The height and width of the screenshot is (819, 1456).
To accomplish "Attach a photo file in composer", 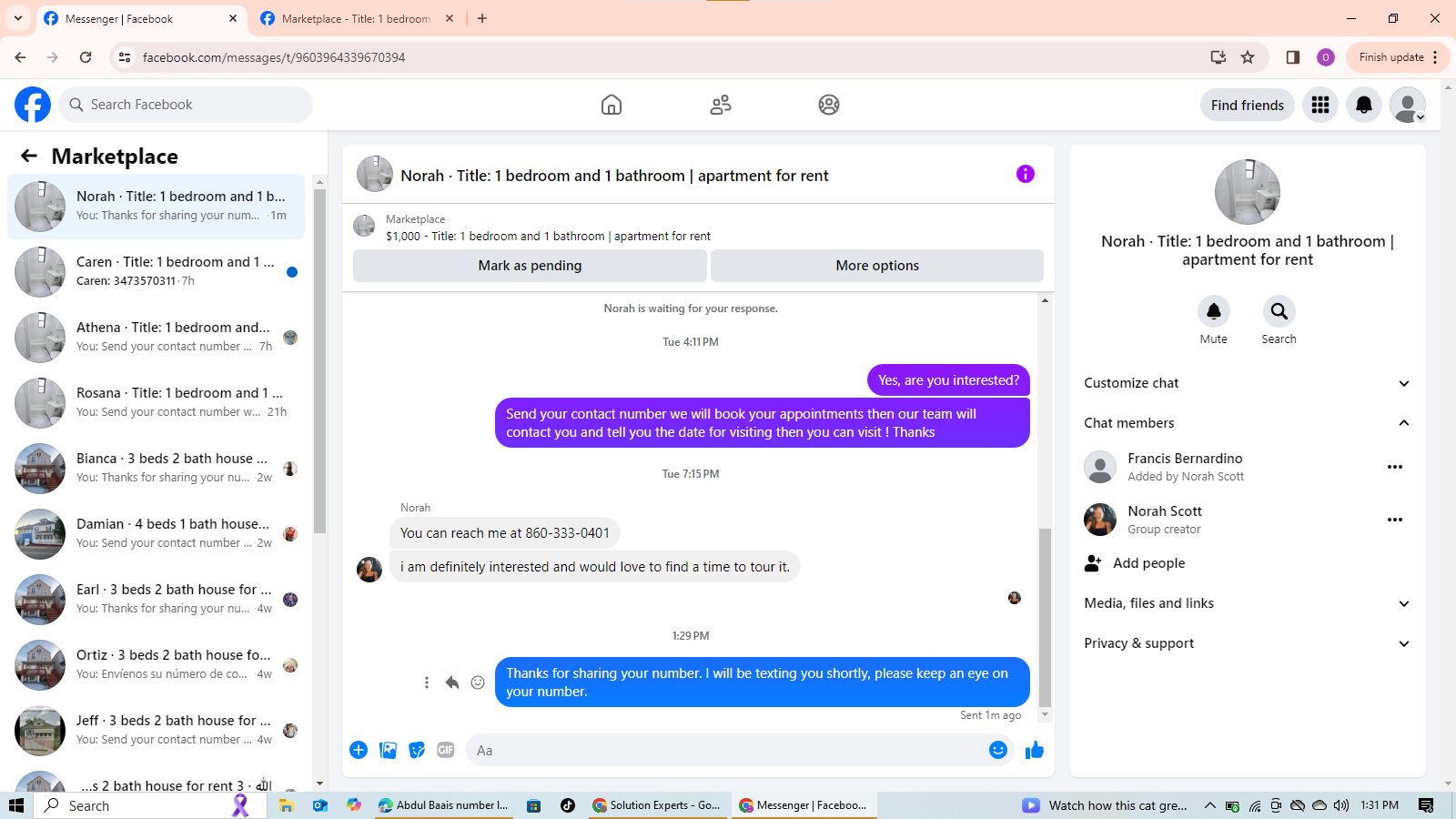I will point(389,750).
